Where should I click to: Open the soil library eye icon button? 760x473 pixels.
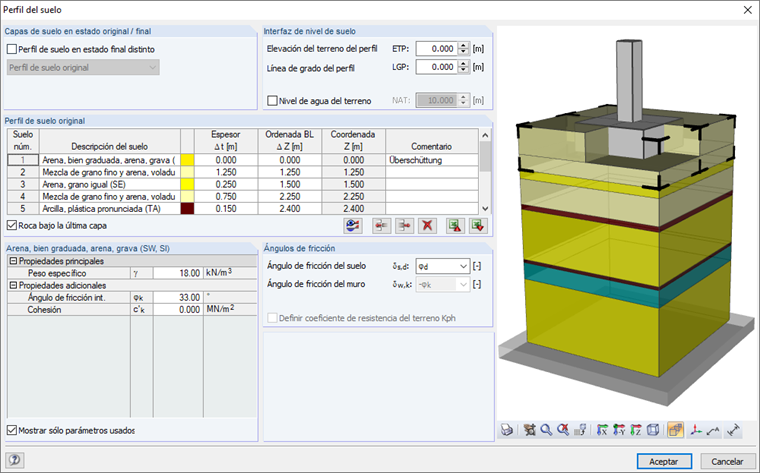(353, 226)
